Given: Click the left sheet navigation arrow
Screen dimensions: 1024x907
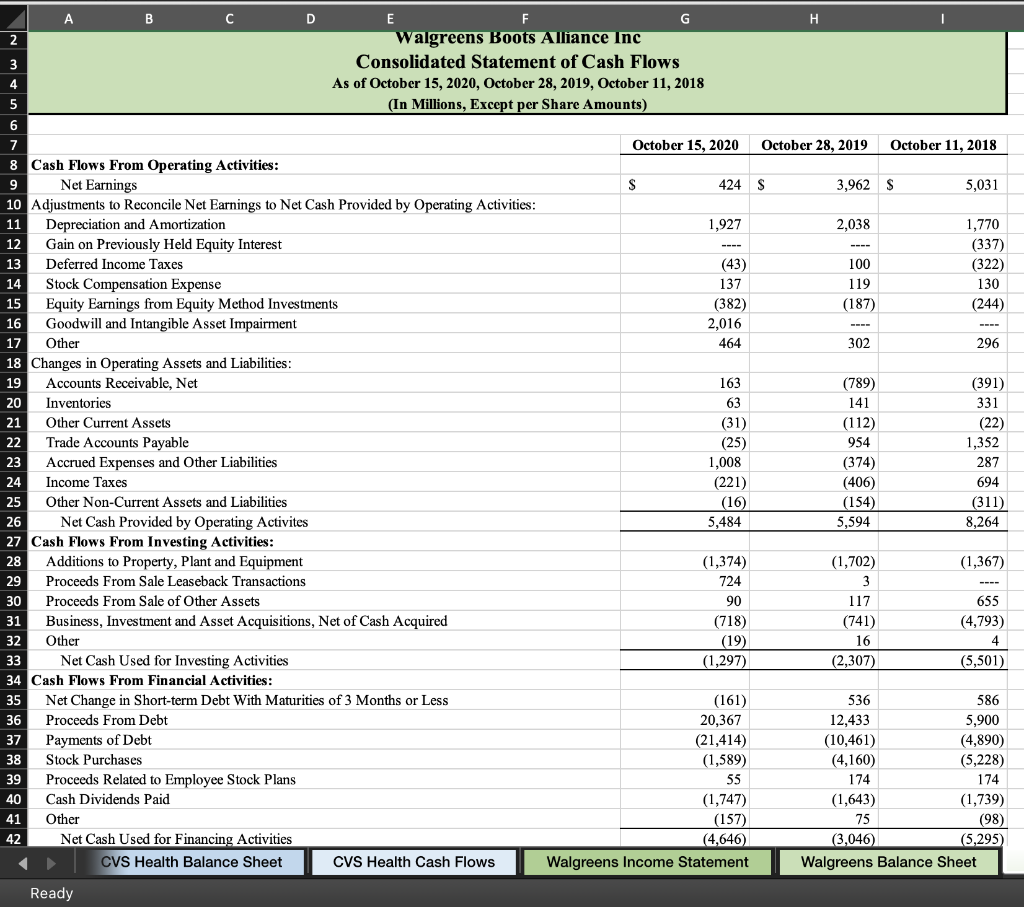Looking at the screenshot, I should click(x=22, y=861).
